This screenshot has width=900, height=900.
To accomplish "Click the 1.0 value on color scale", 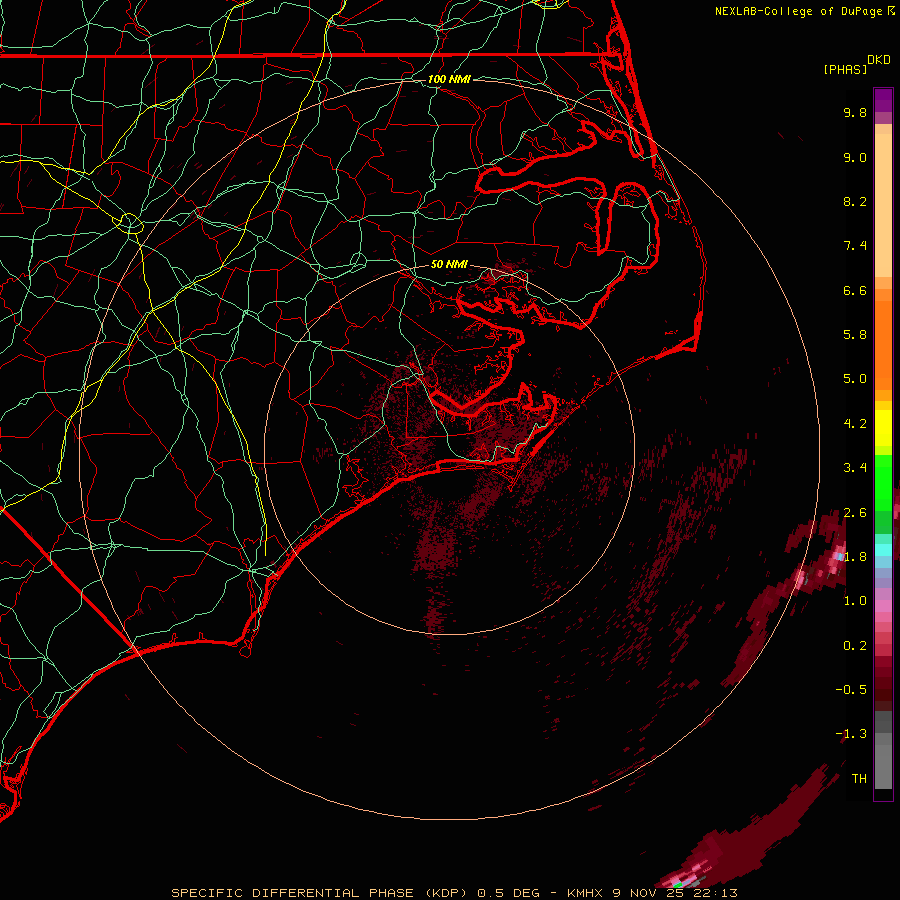I will (x=855, y=601).
